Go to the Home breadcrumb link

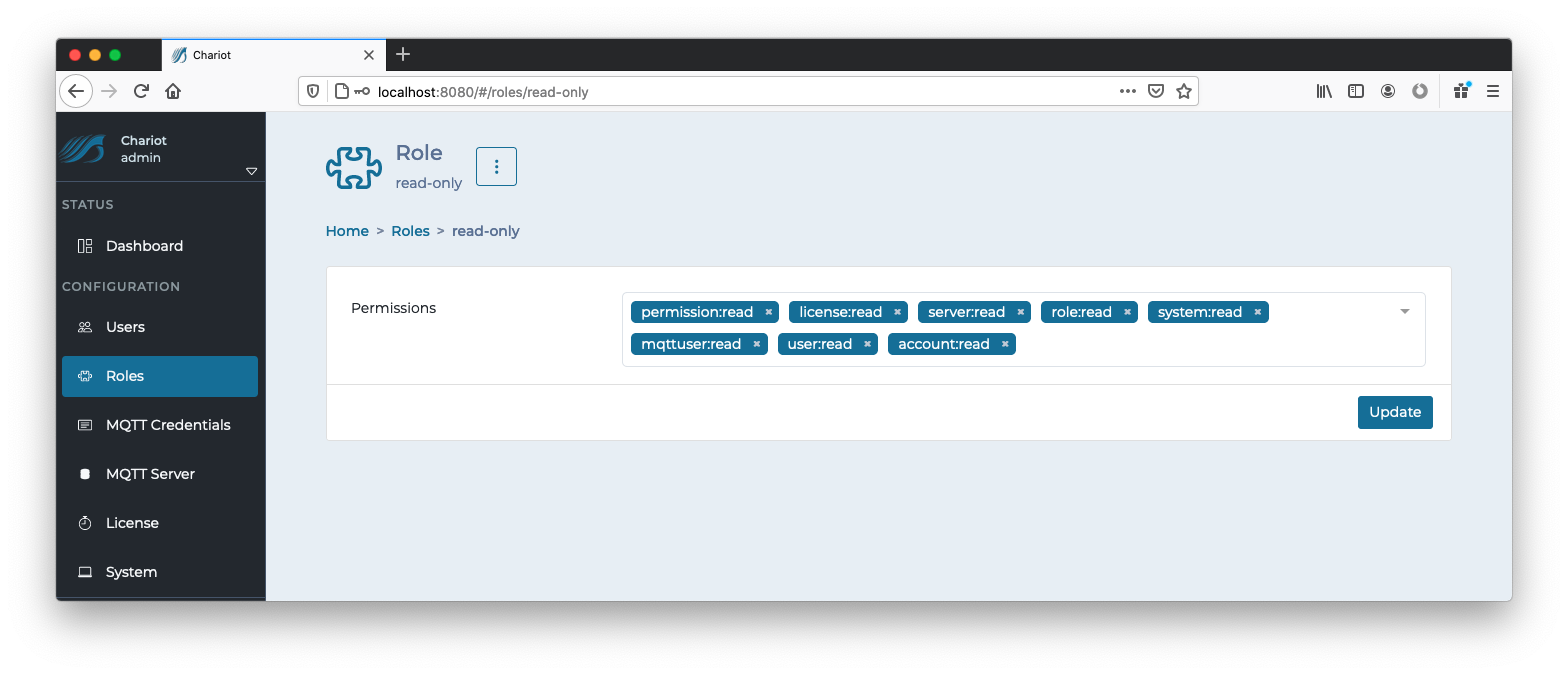347,231
